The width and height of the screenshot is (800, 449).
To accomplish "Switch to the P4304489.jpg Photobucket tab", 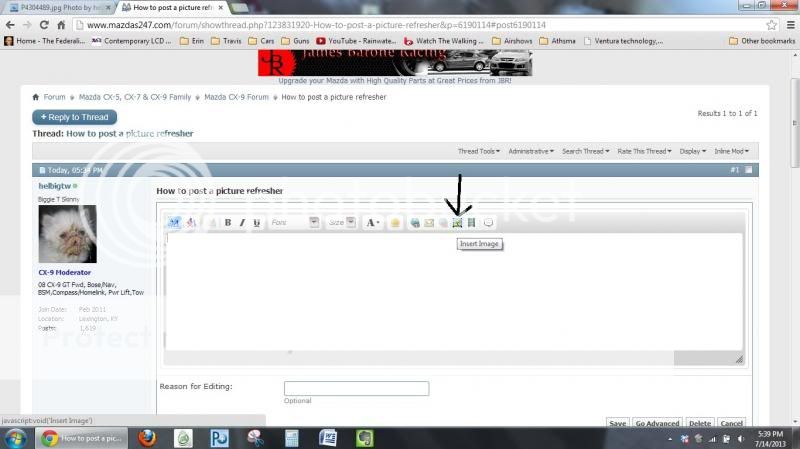I will [x=58, y=6].
